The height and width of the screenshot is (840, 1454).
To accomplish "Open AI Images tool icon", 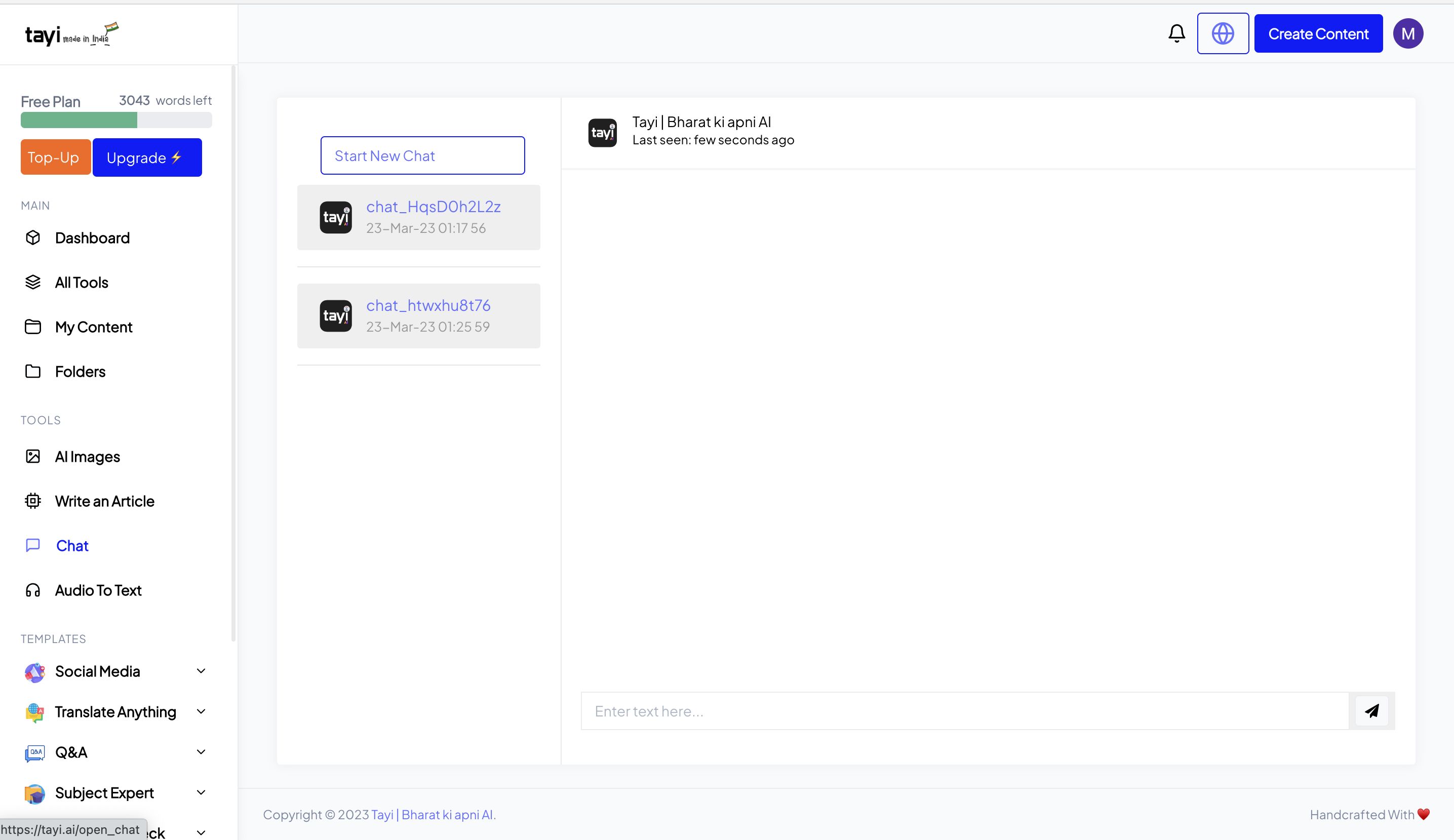I will 33,456.
